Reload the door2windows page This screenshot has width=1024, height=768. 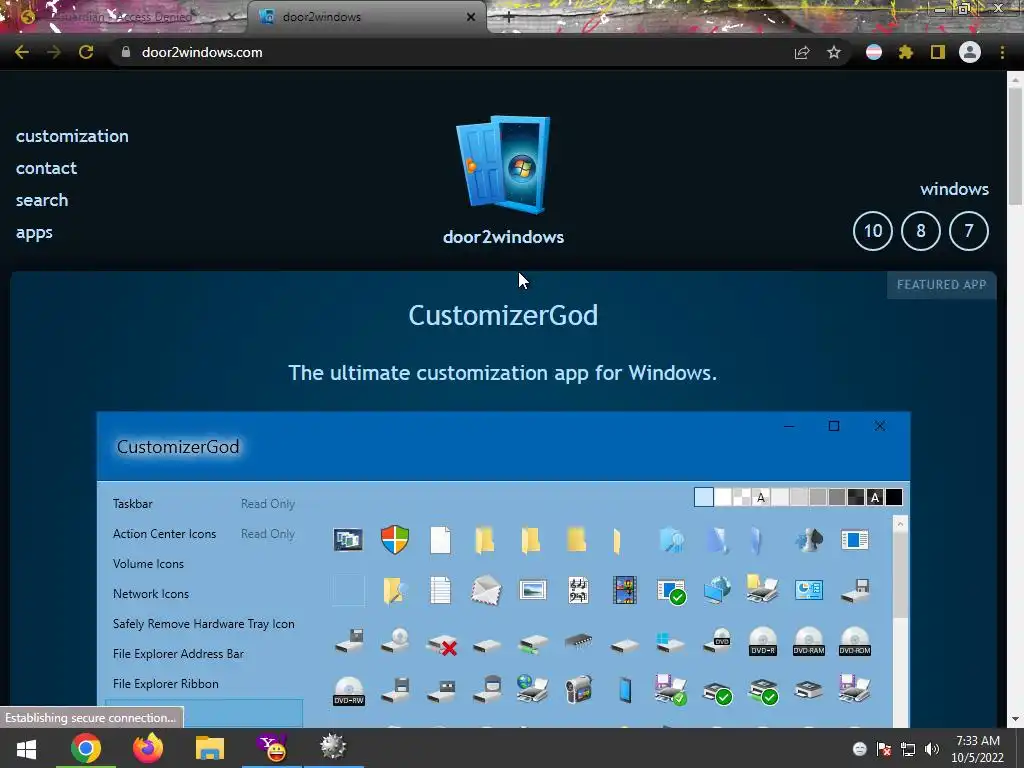86,52
